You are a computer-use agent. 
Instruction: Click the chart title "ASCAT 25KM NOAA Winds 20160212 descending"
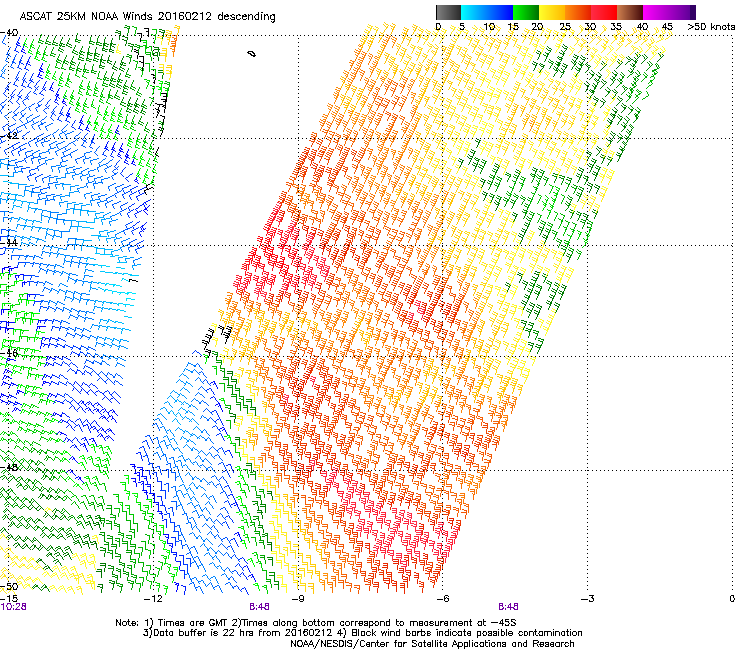[147, 16]
